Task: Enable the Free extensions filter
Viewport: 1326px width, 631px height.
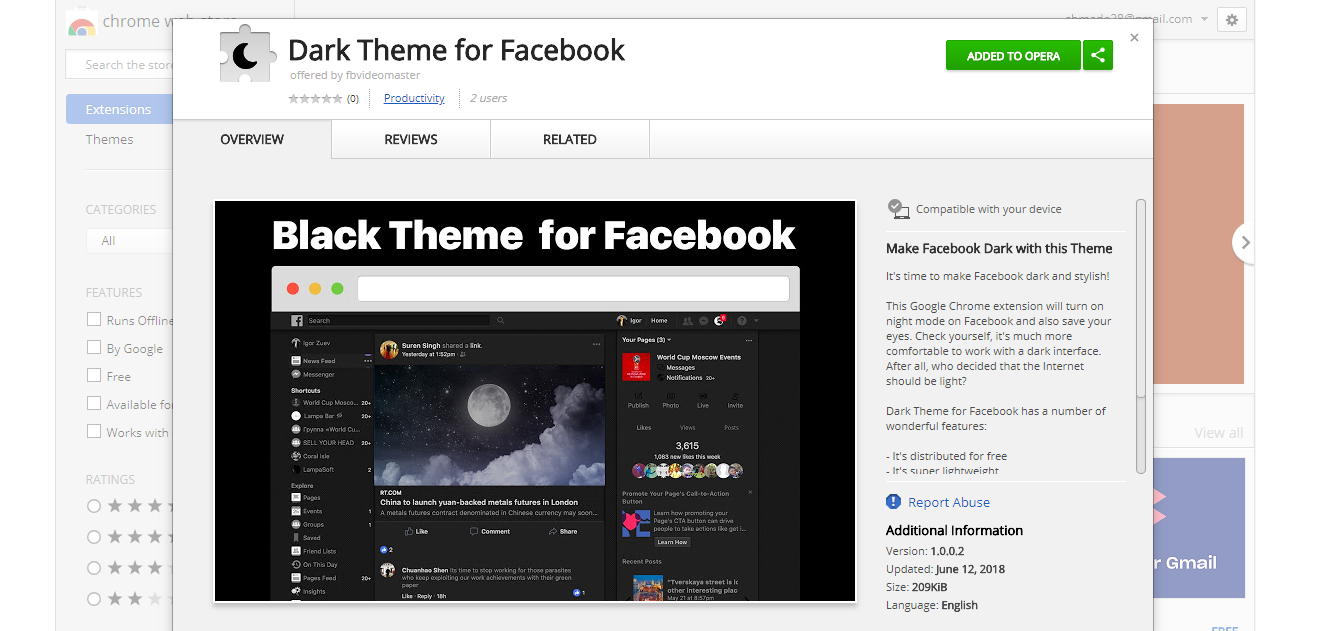Action: [94, 375]
